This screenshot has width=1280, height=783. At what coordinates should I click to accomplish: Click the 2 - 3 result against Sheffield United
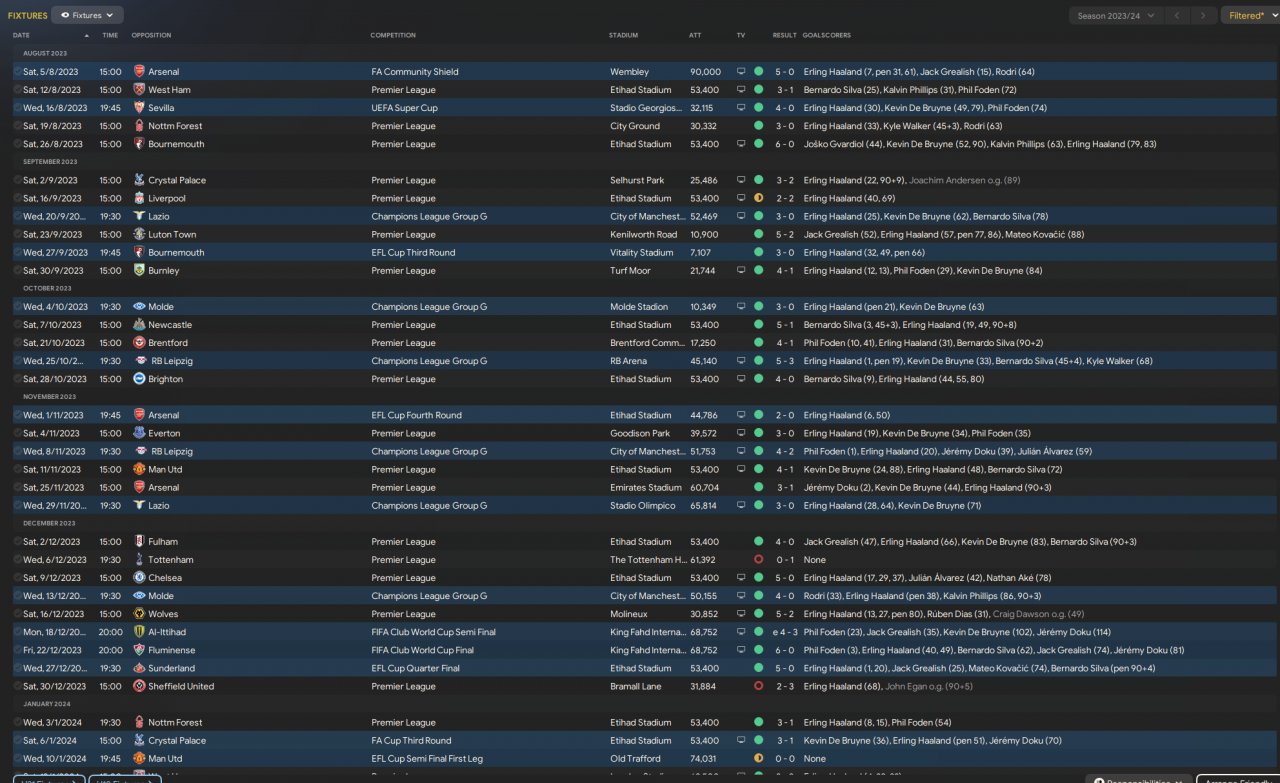click(x=785, y=686)
